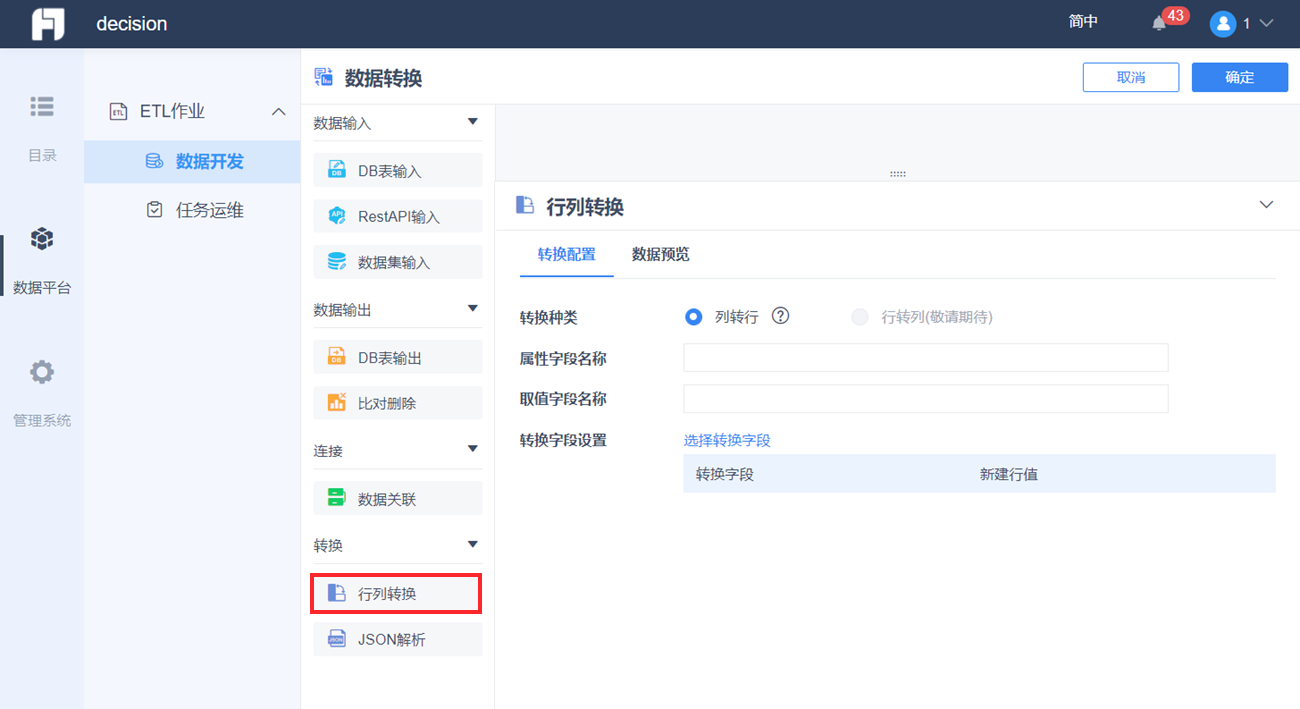1300x709 pixels.
Task: Collapse the 数据输入 section arrow
Action: click(473, 122)
